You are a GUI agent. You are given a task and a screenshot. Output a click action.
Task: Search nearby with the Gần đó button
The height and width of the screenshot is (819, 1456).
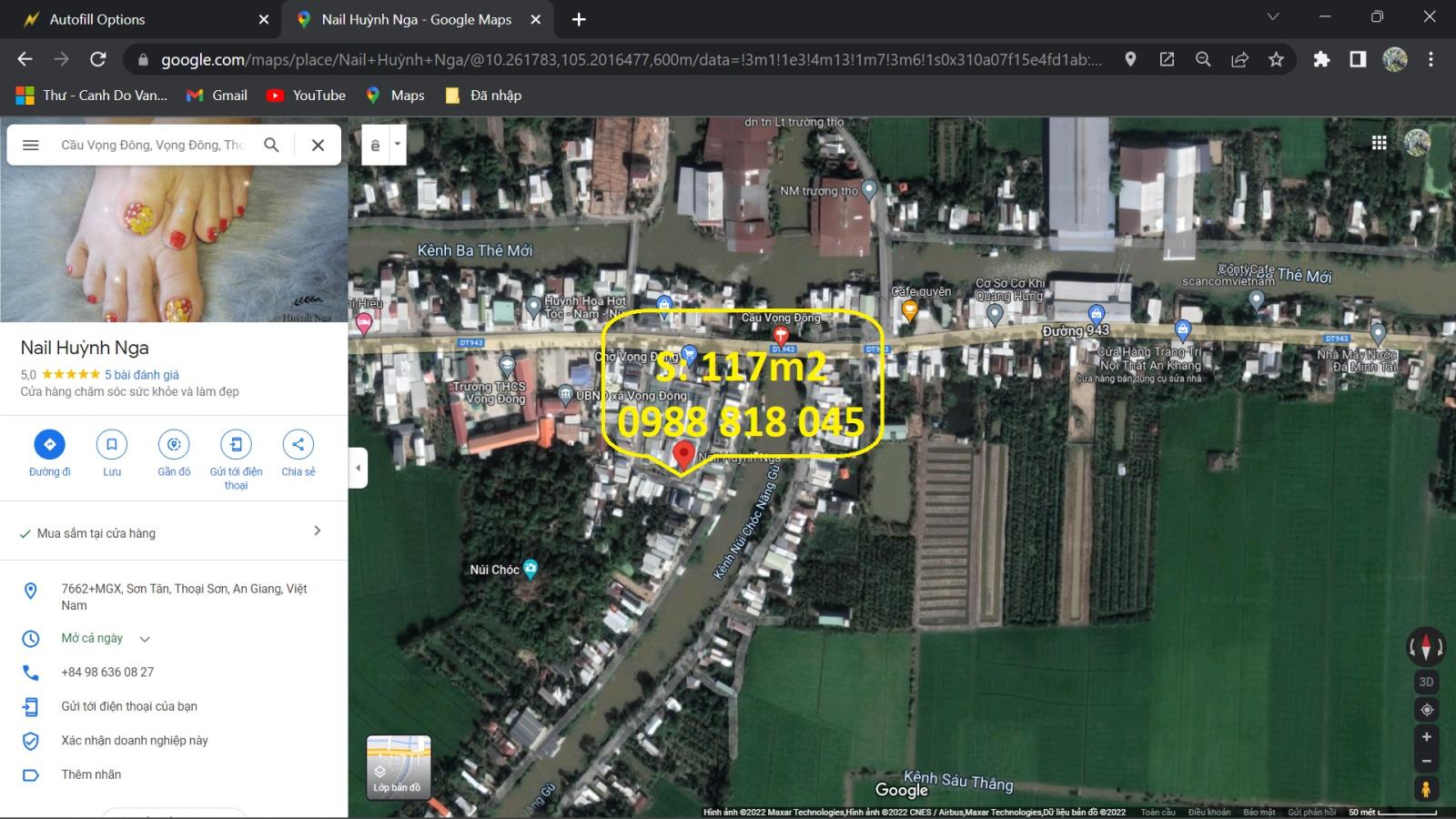click(x=174, y=453)
